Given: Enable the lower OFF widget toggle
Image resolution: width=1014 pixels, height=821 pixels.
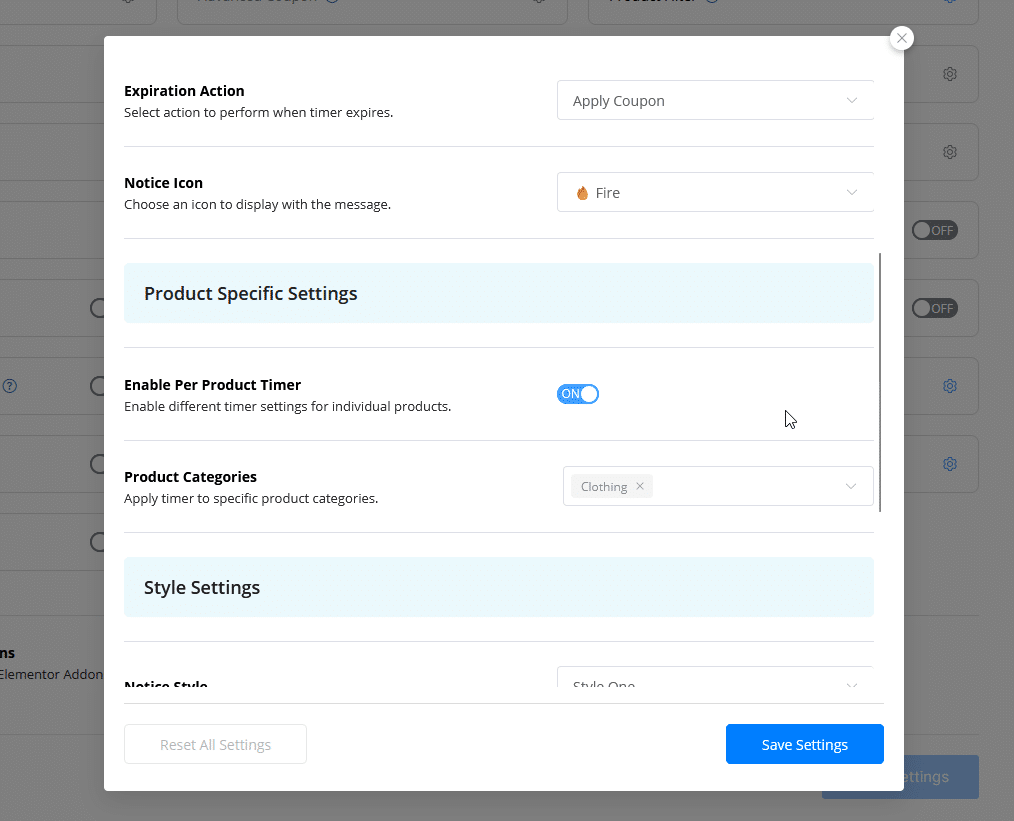Looking at the screenshot, I should click(x=934, y=308).
